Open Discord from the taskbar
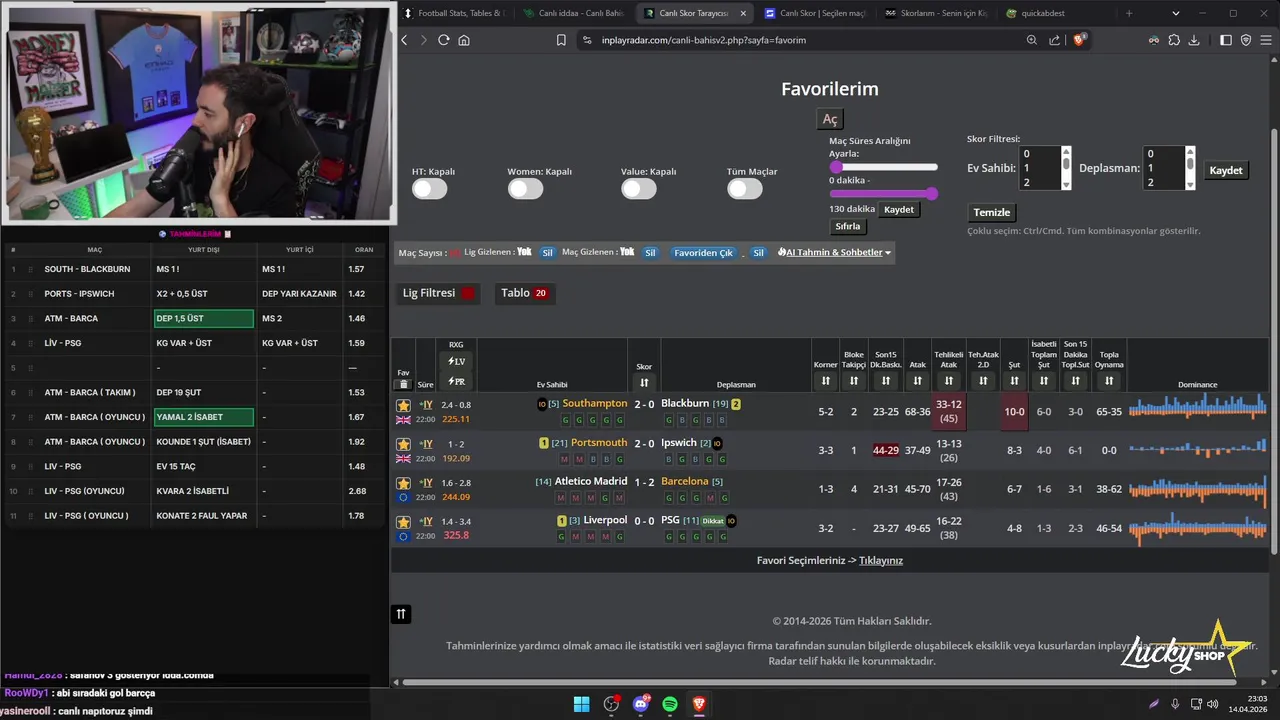The image size is (1280, 720). point(641,704)
